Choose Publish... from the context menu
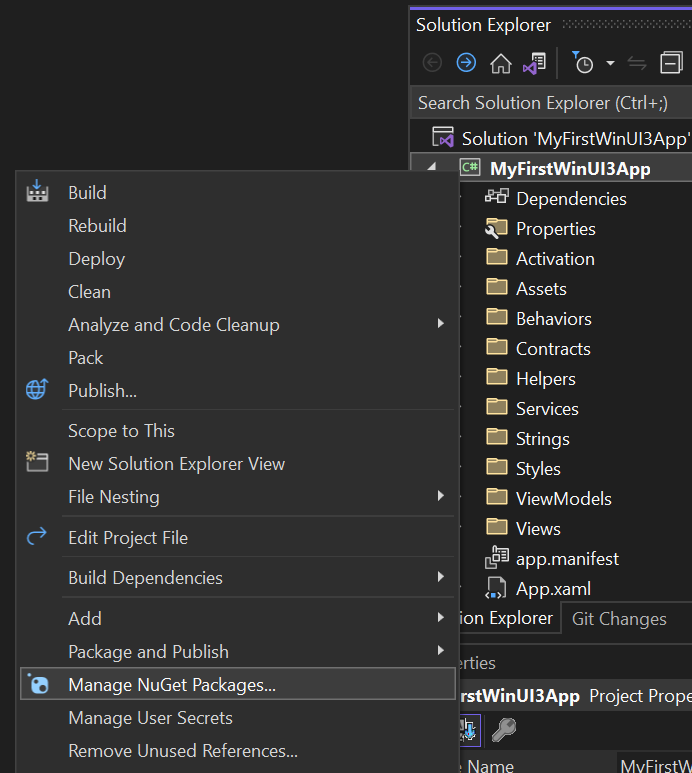The image size is (692, 773). pos(103,391)
